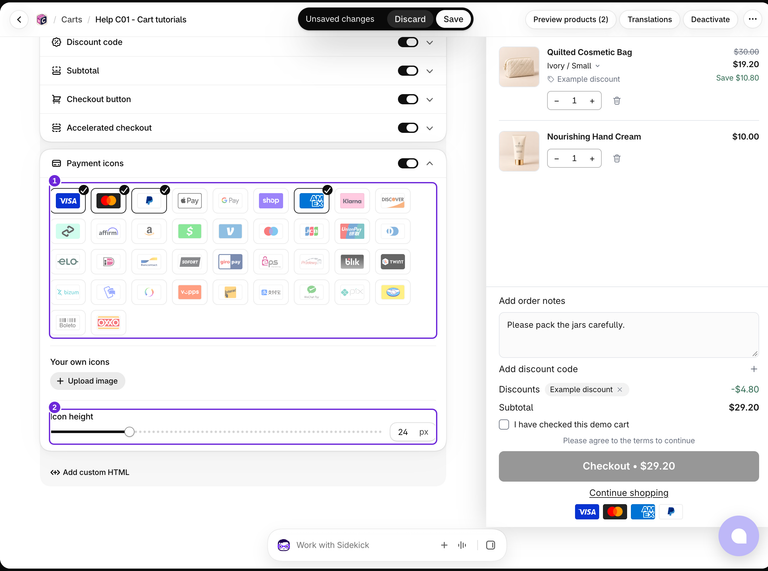Select the Pix payment icon

pyautogui.click(x=352, y=292)
